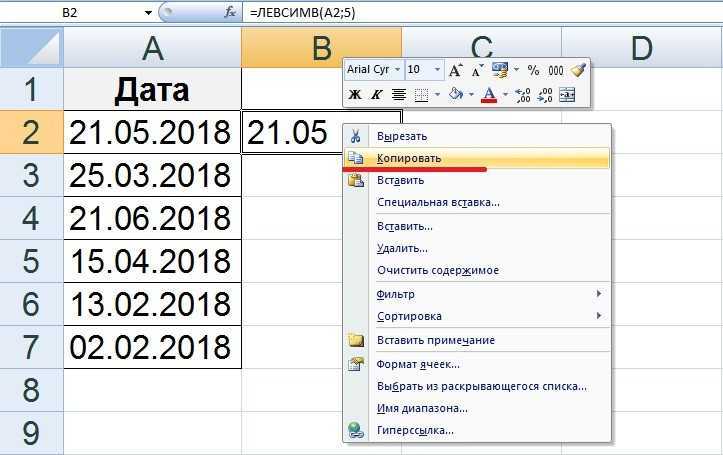Screen dimensions: 723x455
Task: Apply thousands separator format (000)
Action: [556, 70]
